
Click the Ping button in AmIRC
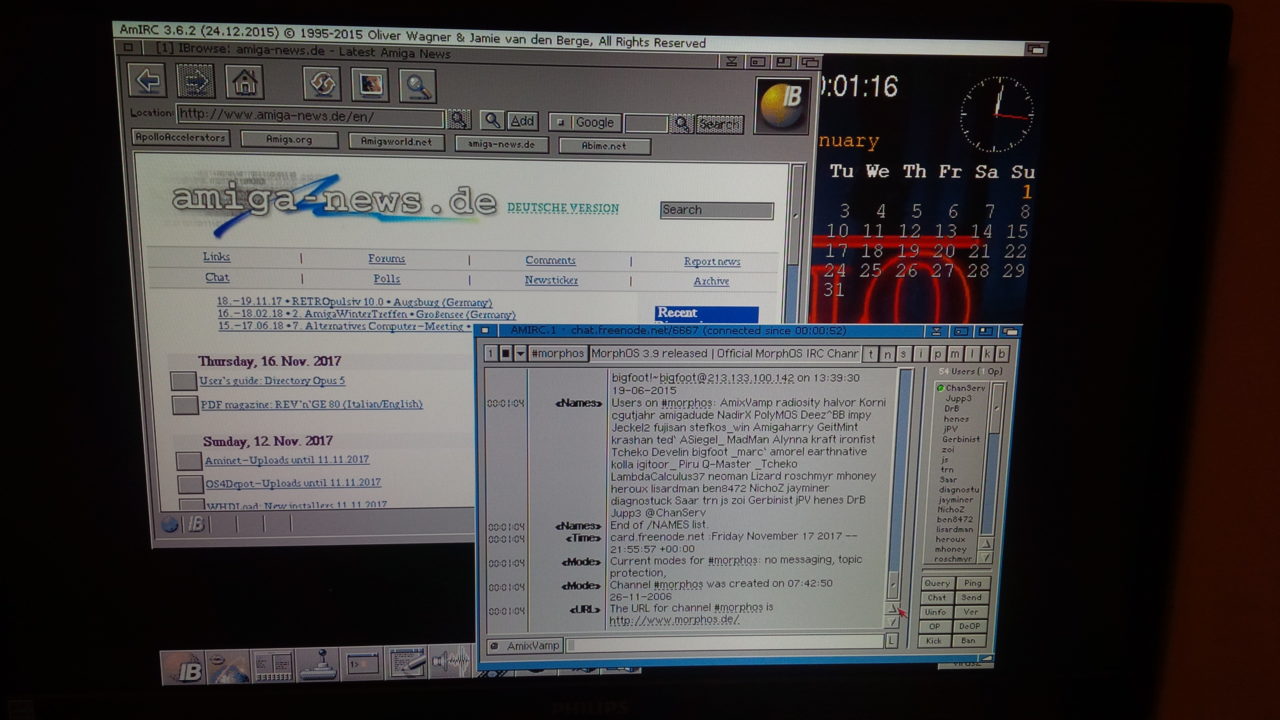[x=972, y=583]
